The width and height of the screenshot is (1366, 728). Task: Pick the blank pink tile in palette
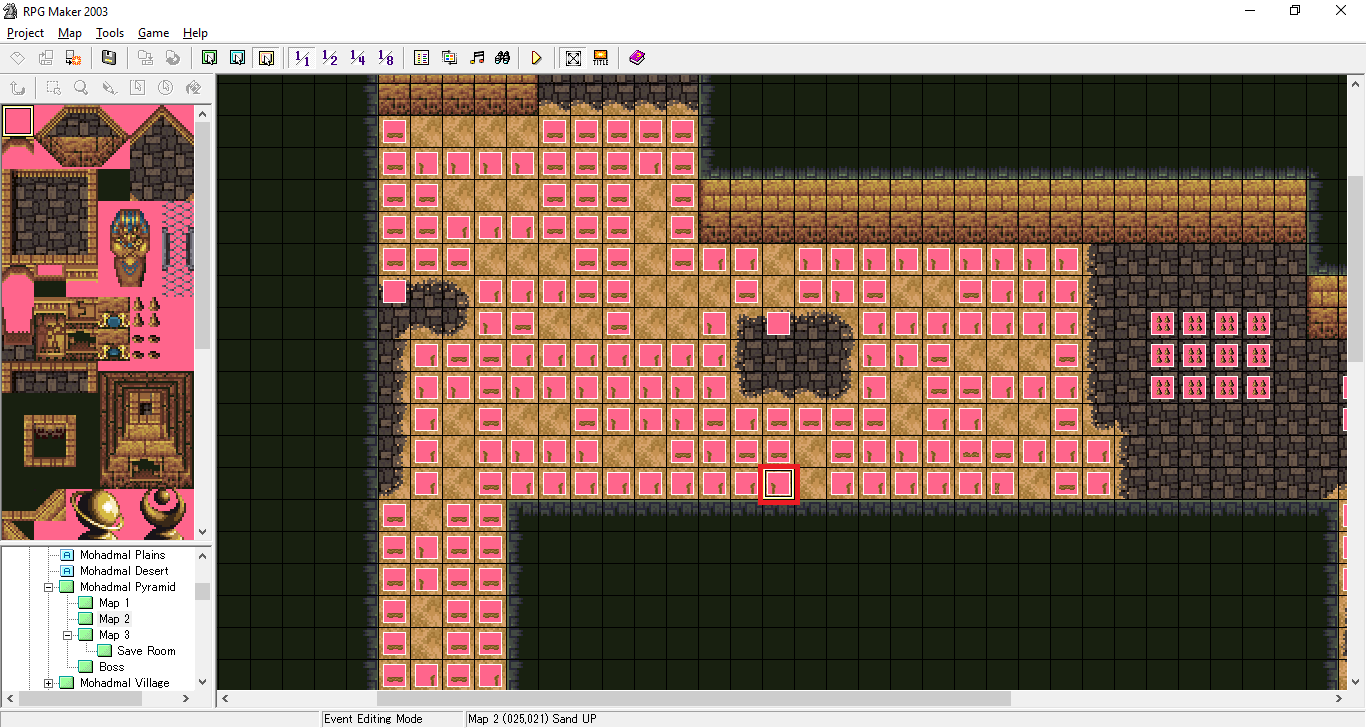(18, 122)
